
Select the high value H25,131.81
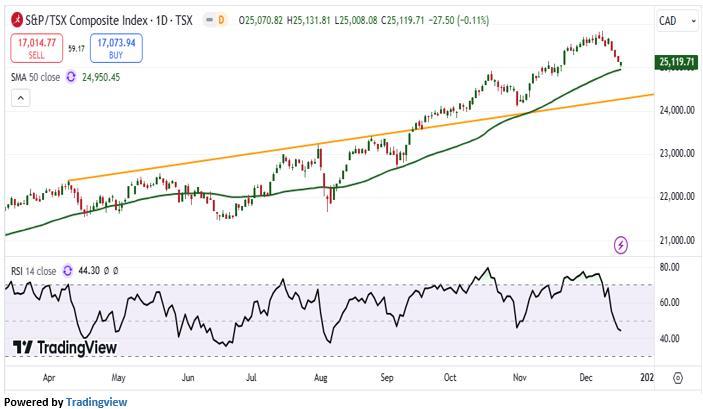(308, 20)
